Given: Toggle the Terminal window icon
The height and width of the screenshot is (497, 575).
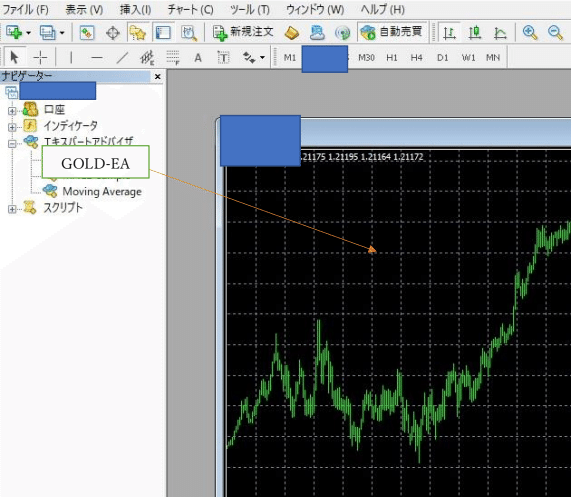Looking at the screenshot, I should [x=163, y=33].
